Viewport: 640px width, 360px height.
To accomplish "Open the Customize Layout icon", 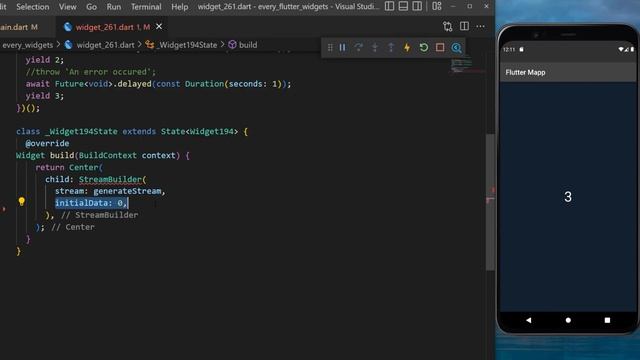I will (x=437, y=6).
